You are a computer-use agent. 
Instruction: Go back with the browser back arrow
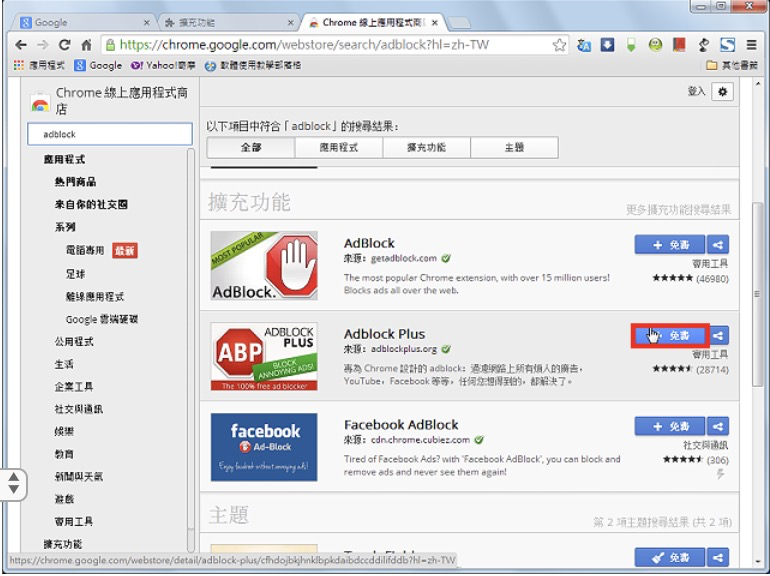[x=21, y=45]
